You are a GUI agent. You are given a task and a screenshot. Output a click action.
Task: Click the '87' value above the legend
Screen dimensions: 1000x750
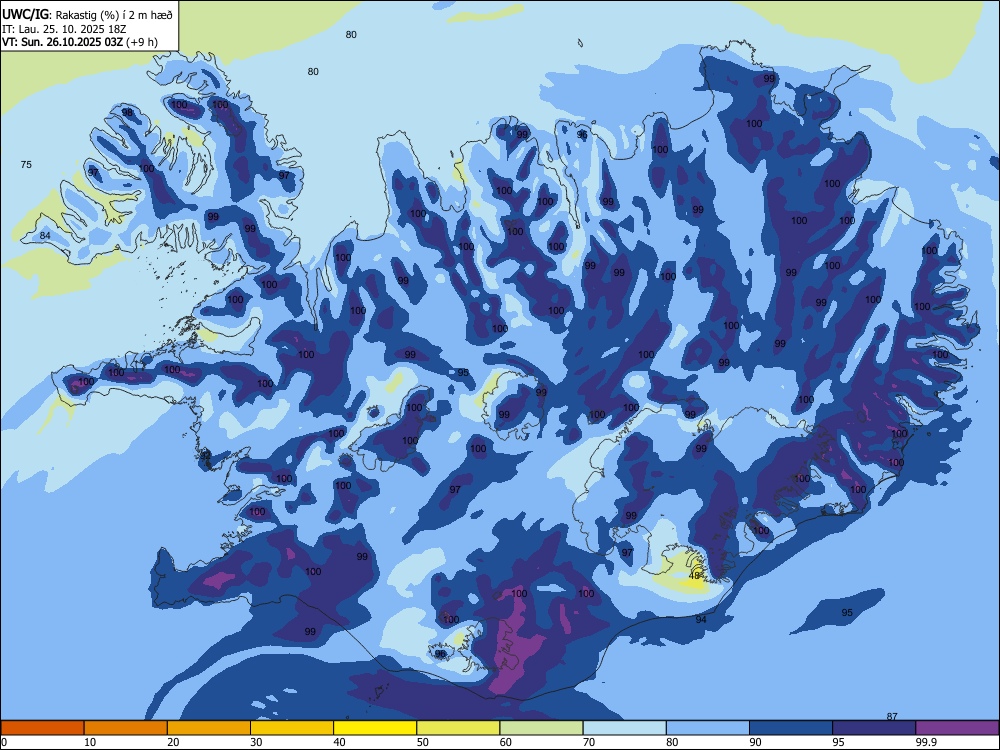[892, 716]
